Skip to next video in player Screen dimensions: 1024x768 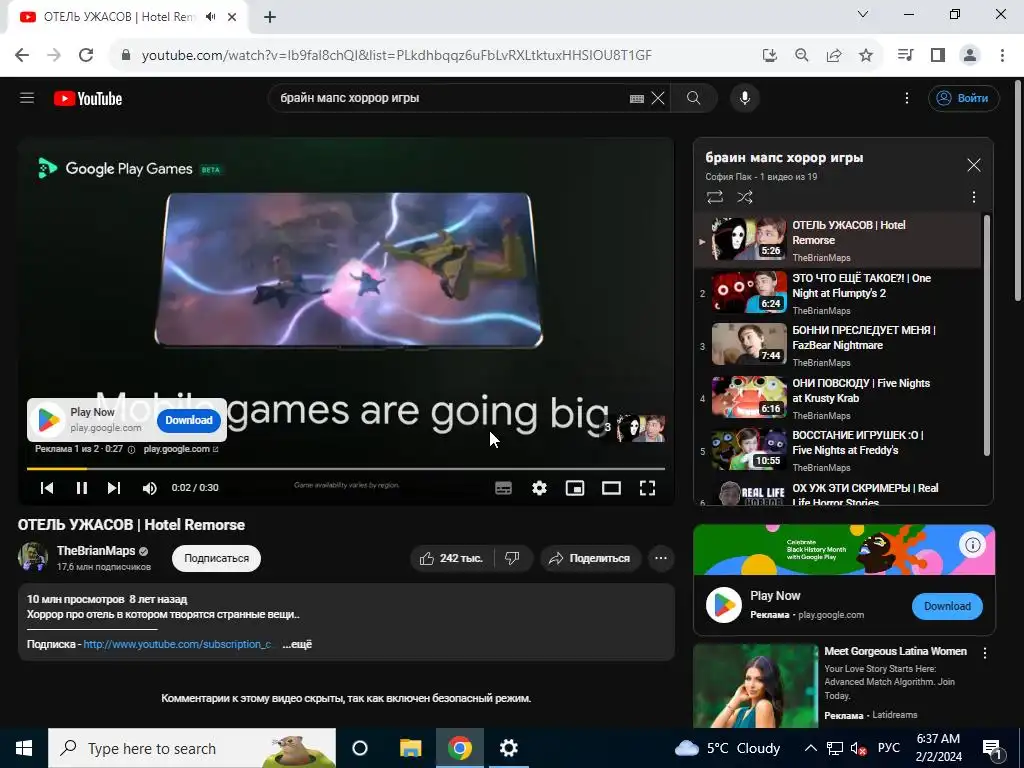114,488
